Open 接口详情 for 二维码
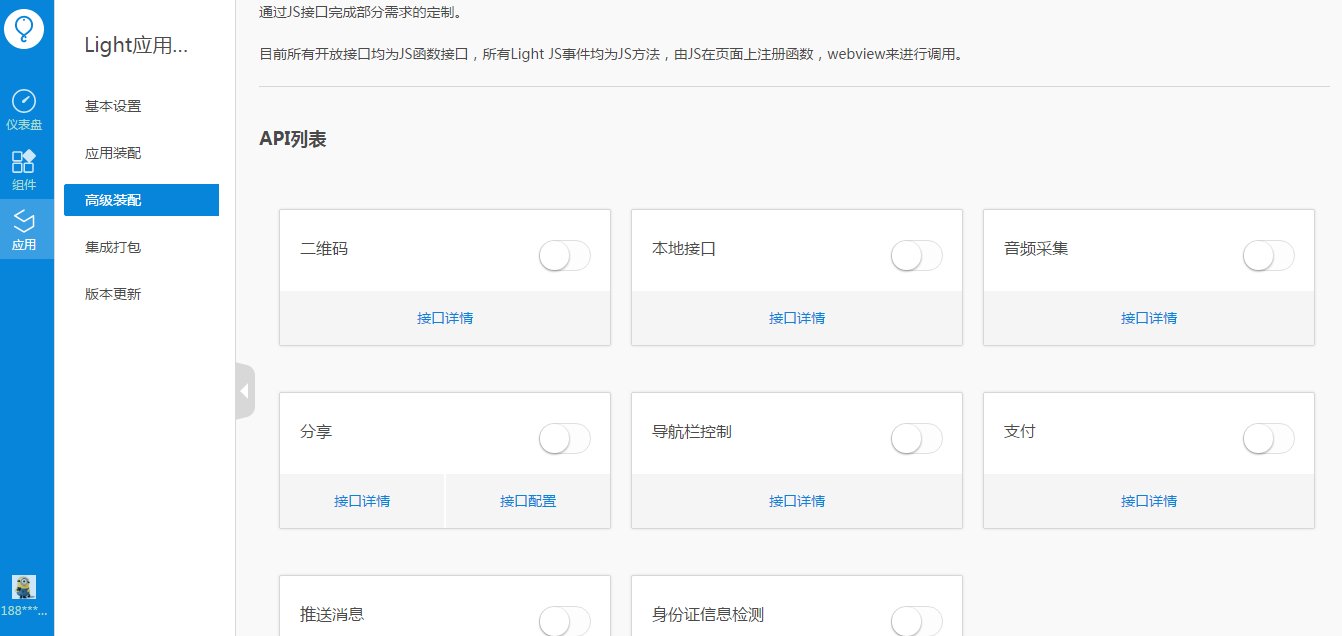 point(445,318)
